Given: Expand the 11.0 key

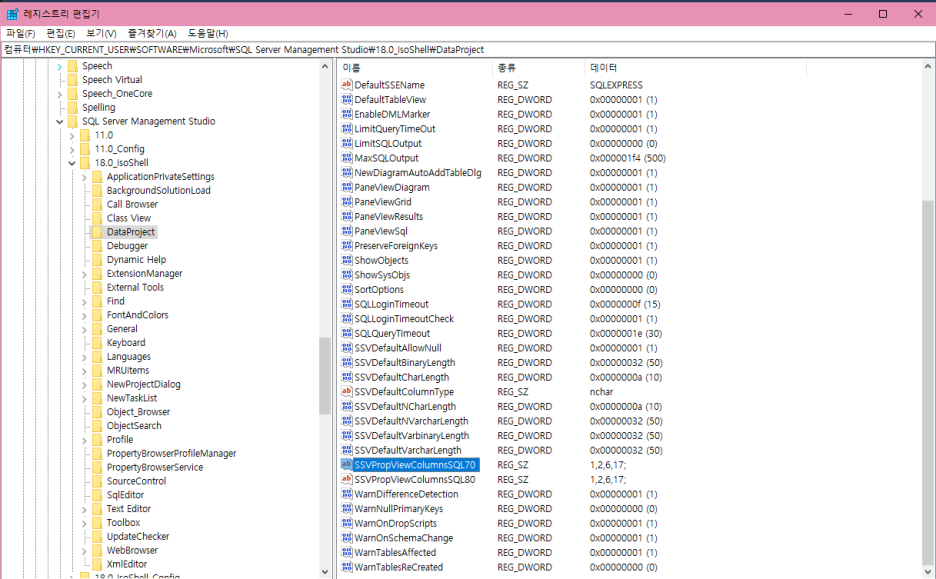Looking at the screenshot, I should pyautogui.click(x=72, y=135).
